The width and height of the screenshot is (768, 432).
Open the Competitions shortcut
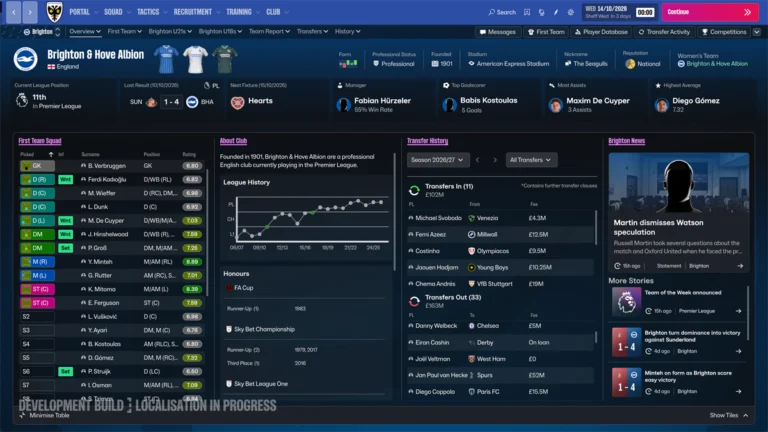[724, 32]
